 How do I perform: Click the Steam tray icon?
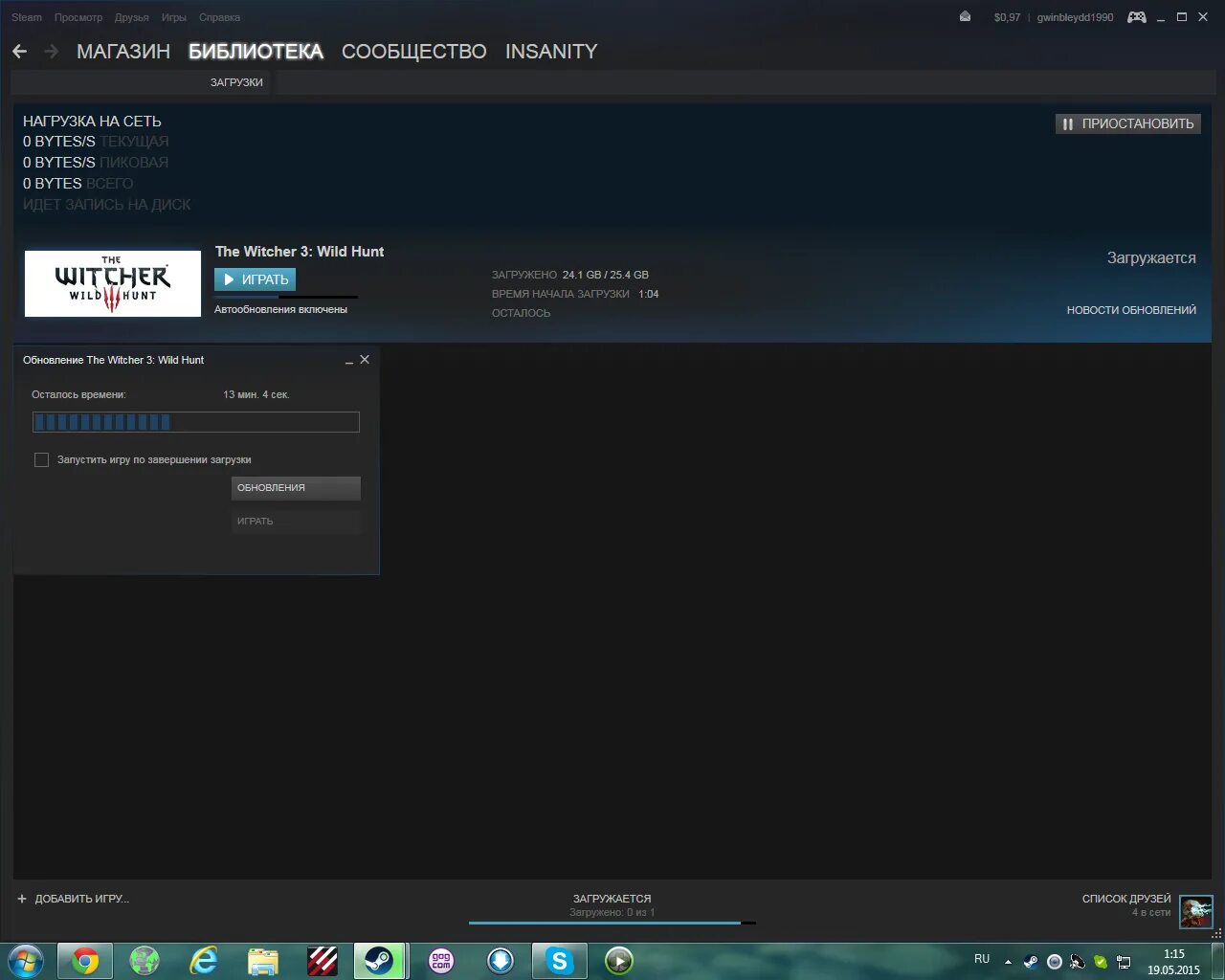[x=1031, y=962]
